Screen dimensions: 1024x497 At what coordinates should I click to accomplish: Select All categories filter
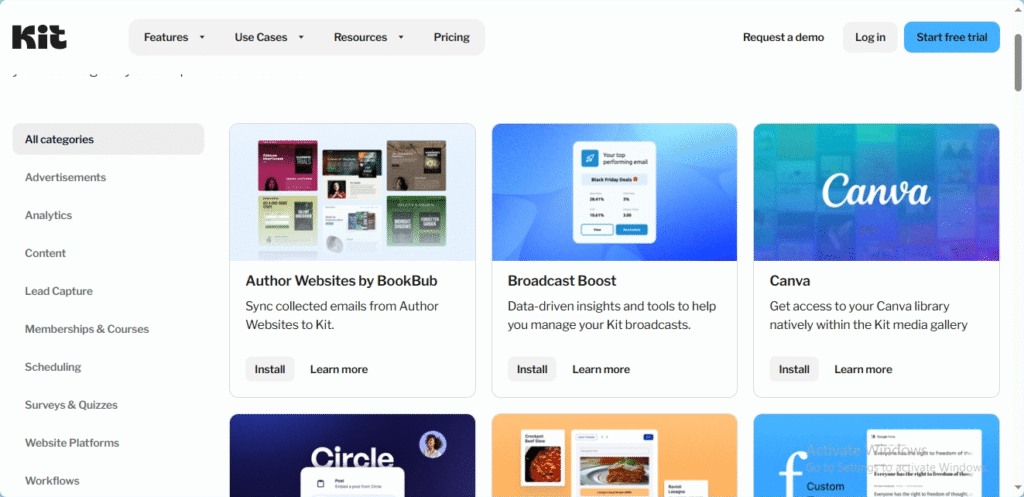108,139
